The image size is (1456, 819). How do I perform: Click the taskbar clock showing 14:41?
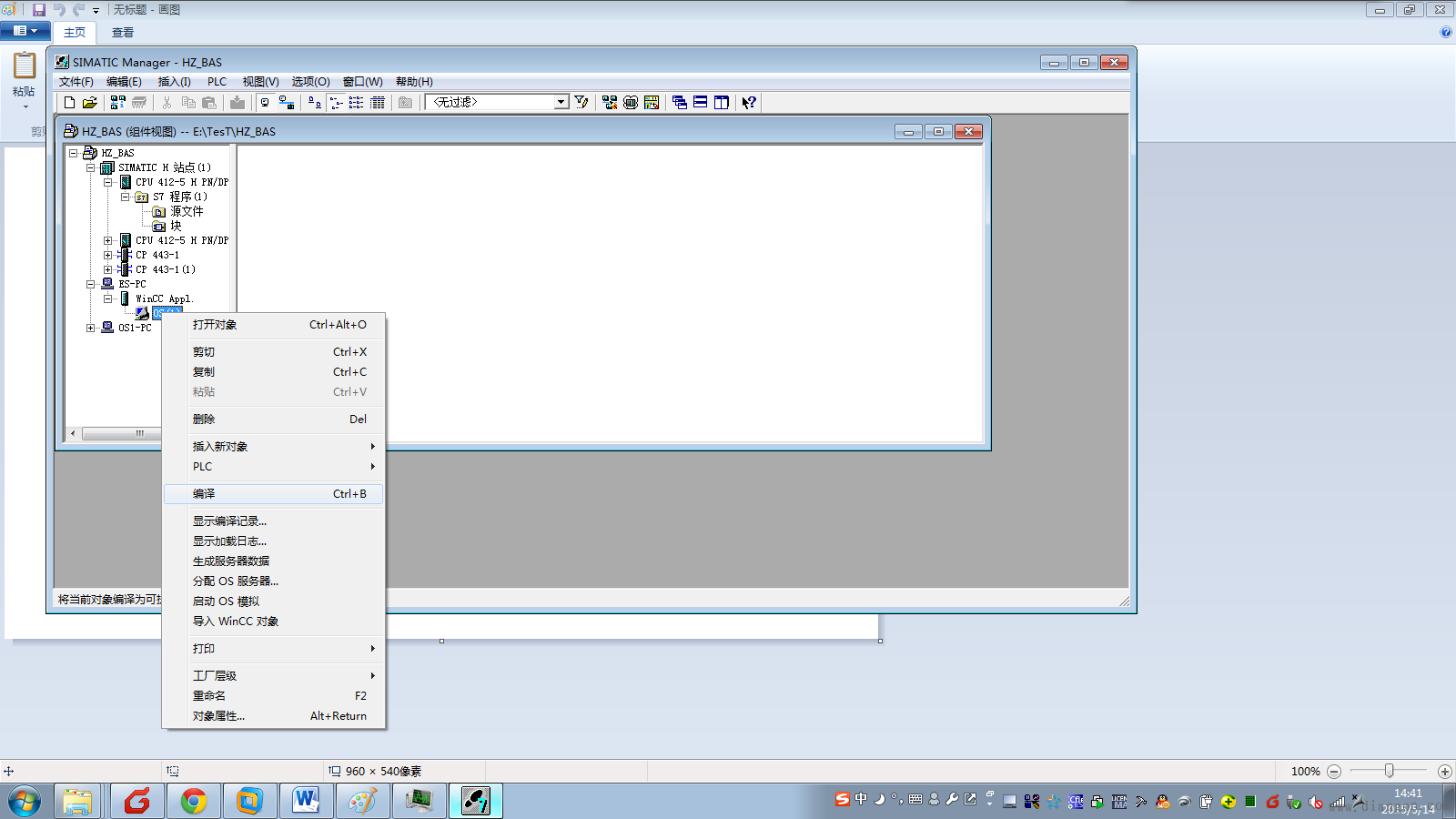[x=1408, y=801]
